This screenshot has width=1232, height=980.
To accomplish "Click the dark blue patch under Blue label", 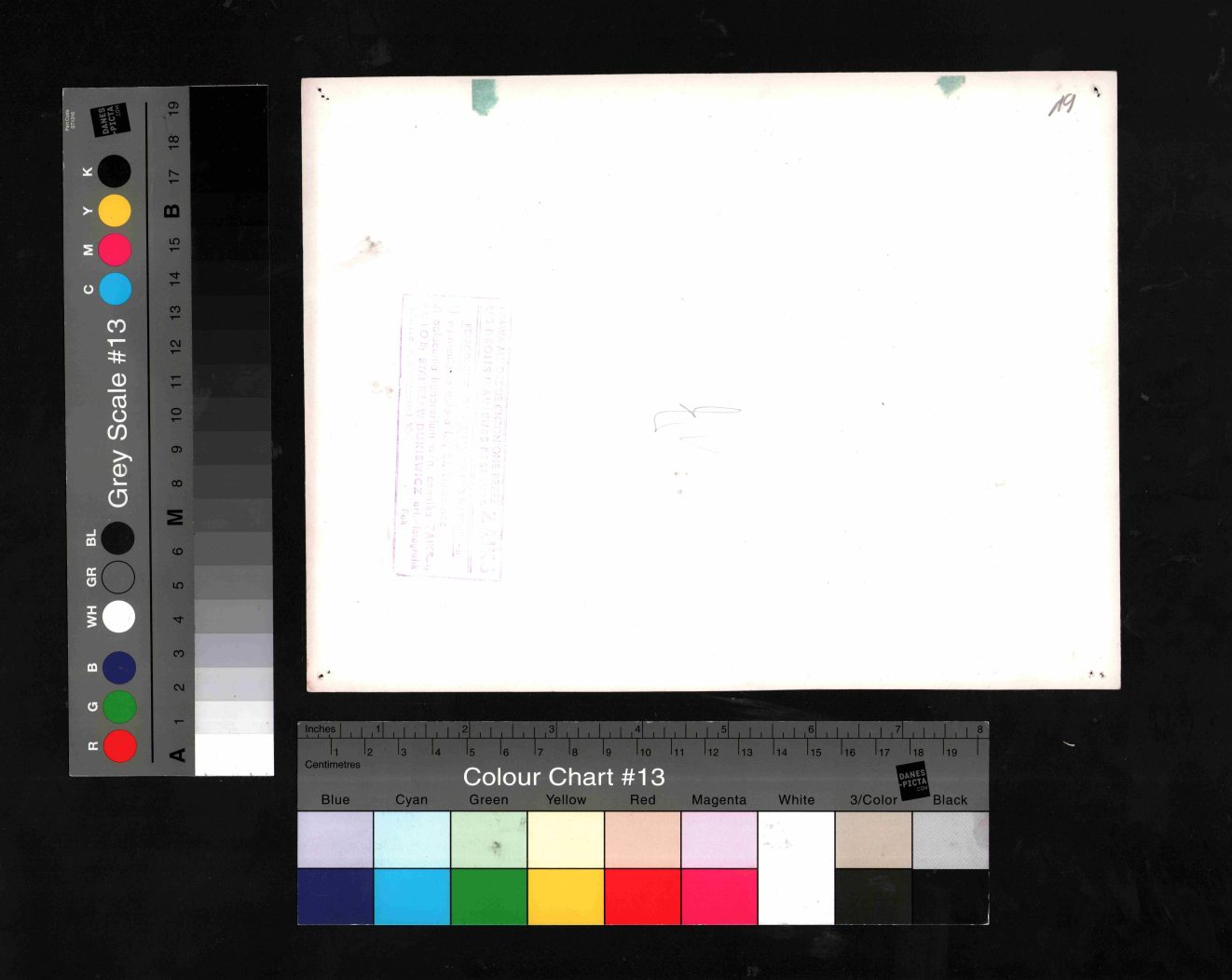I will 335,896.
